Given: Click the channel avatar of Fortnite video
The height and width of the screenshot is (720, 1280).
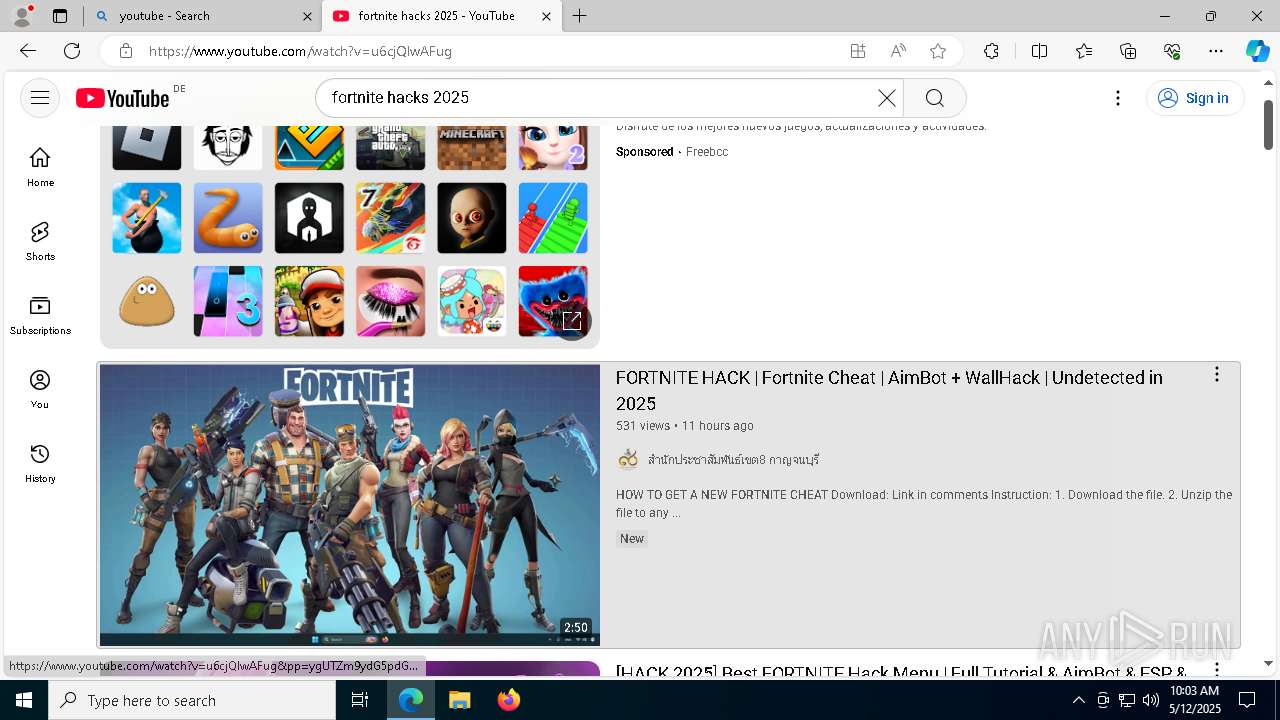Looking at the screenshot, I should (628, 459).
